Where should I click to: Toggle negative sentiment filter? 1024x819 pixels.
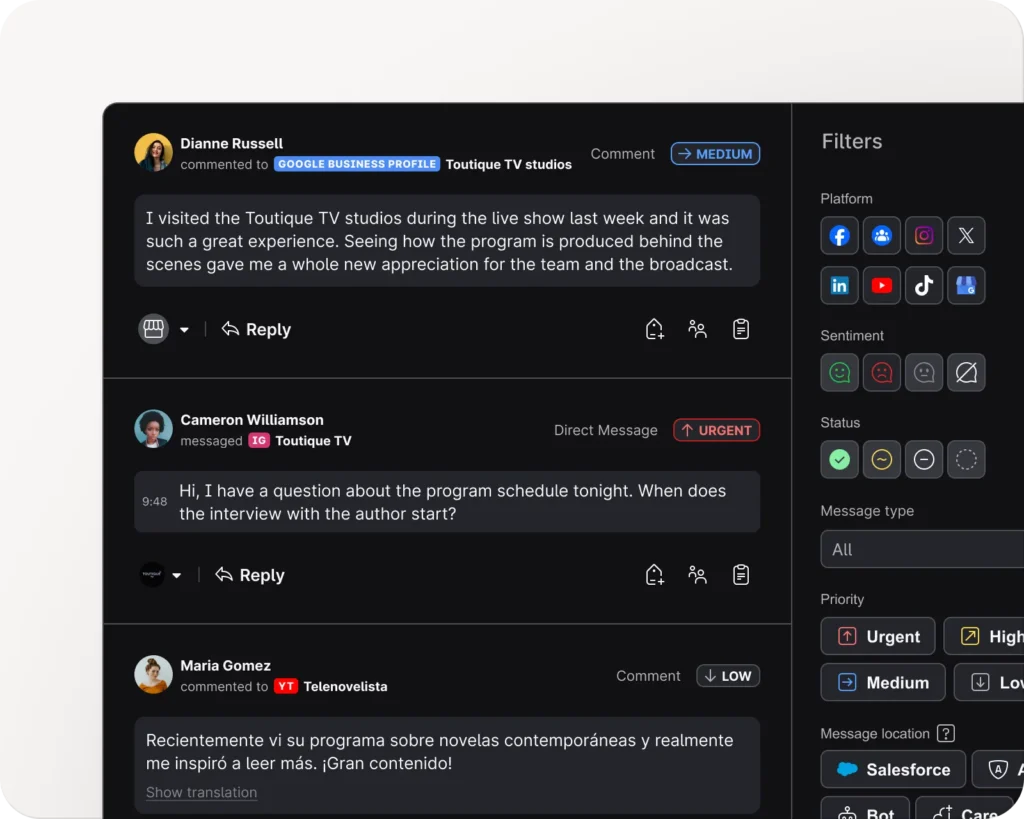pos(882,373)
